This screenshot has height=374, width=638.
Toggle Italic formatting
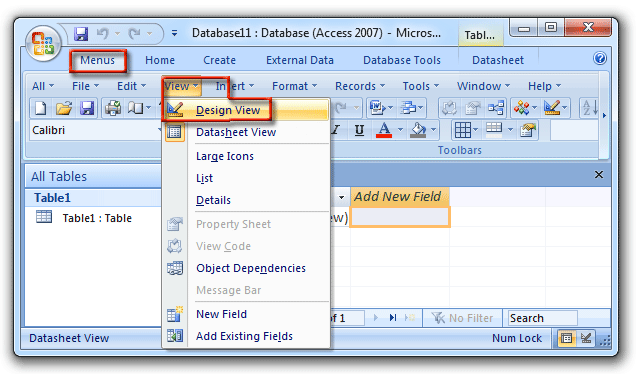[x=336, y=130]
